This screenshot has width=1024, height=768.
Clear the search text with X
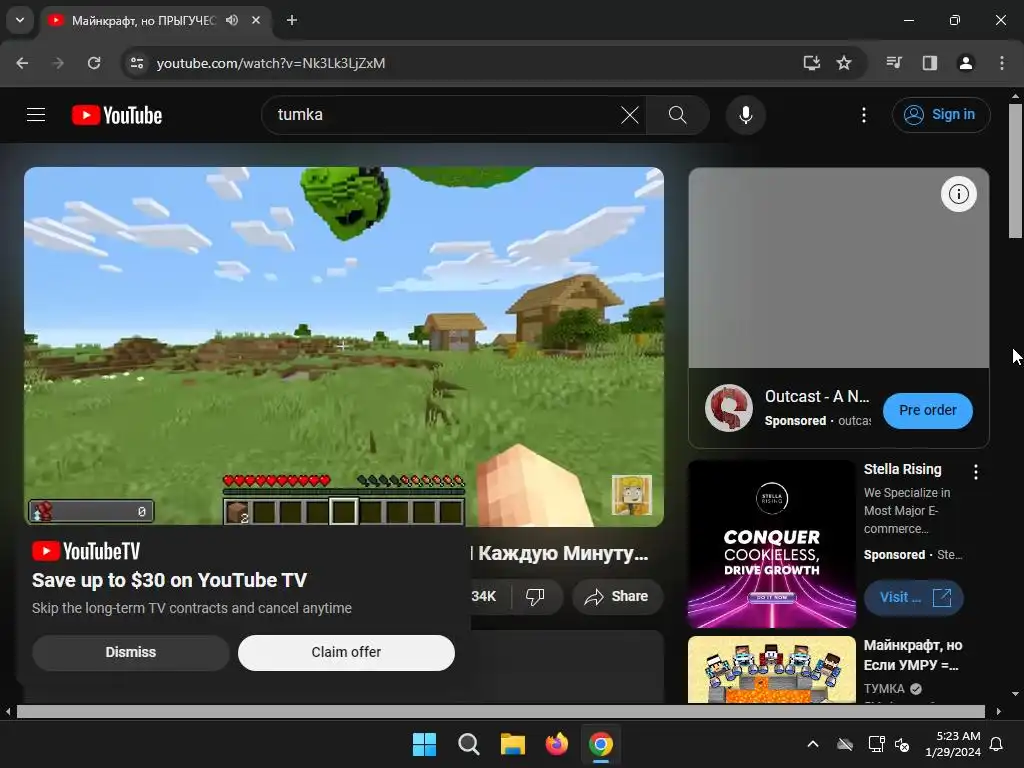tap(630, 115)
